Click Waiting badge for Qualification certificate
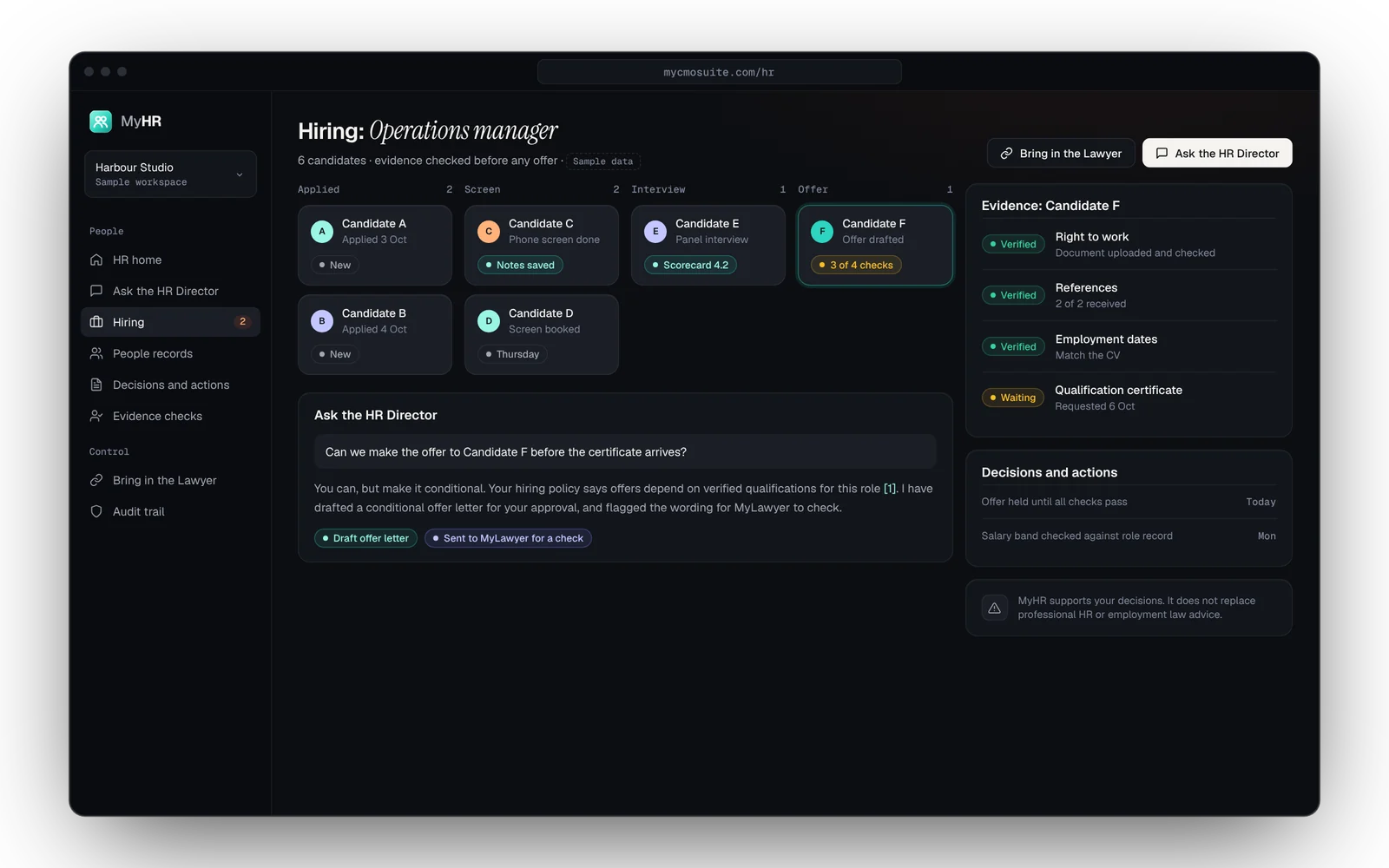 tap(1013, 398)
